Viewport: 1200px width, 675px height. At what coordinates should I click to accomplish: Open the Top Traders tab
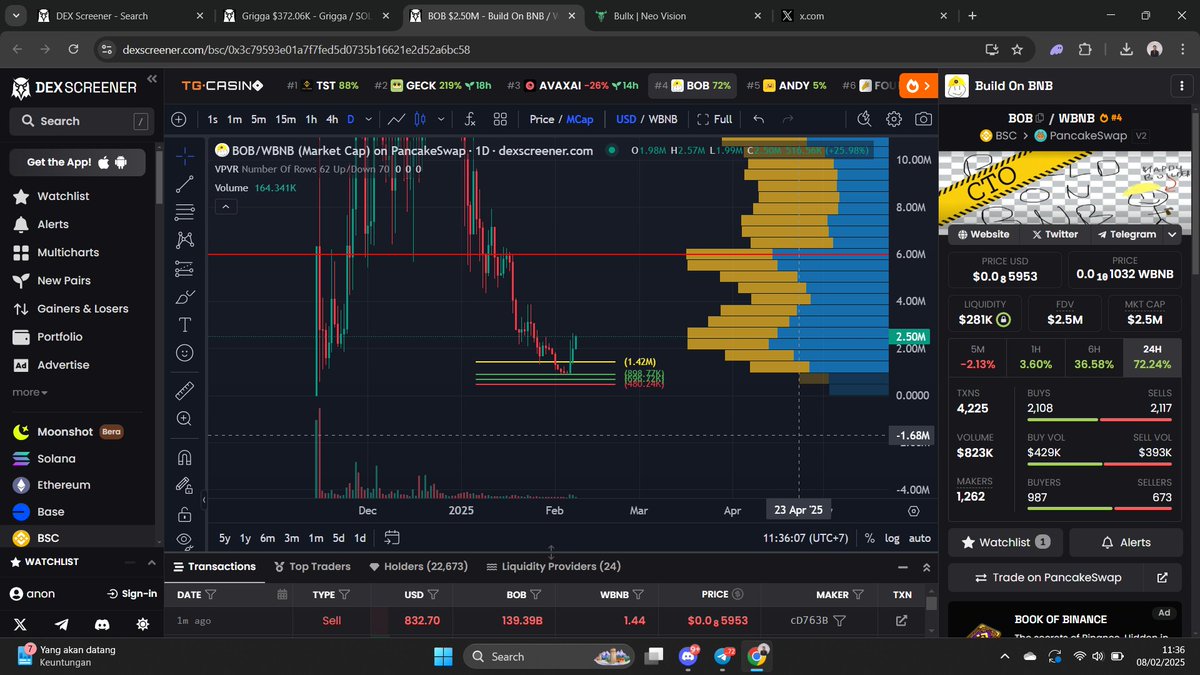[x=311, y=566]
